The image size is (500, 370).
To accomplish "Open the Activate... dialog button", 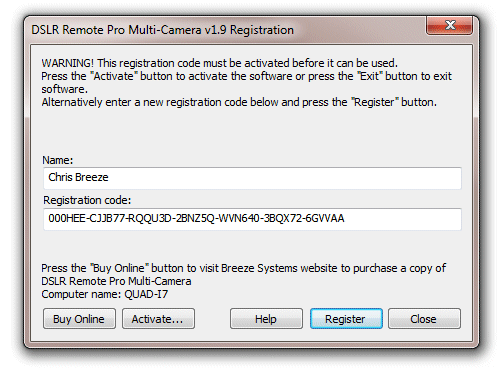I will (x=158, y=319).
